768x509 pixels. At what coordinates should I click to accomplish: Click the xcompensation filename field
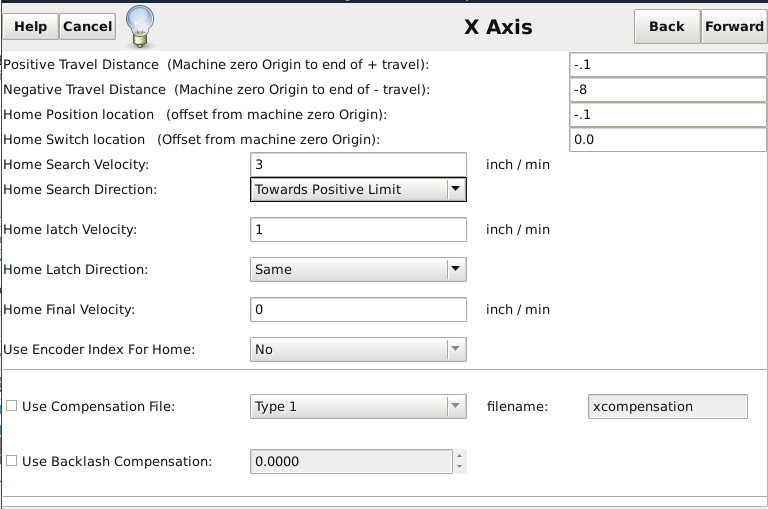668,406
